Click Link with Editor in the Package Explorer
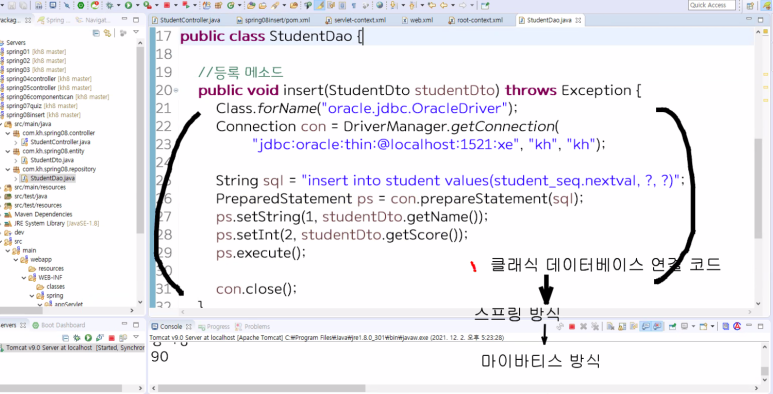 coord(107,33)
